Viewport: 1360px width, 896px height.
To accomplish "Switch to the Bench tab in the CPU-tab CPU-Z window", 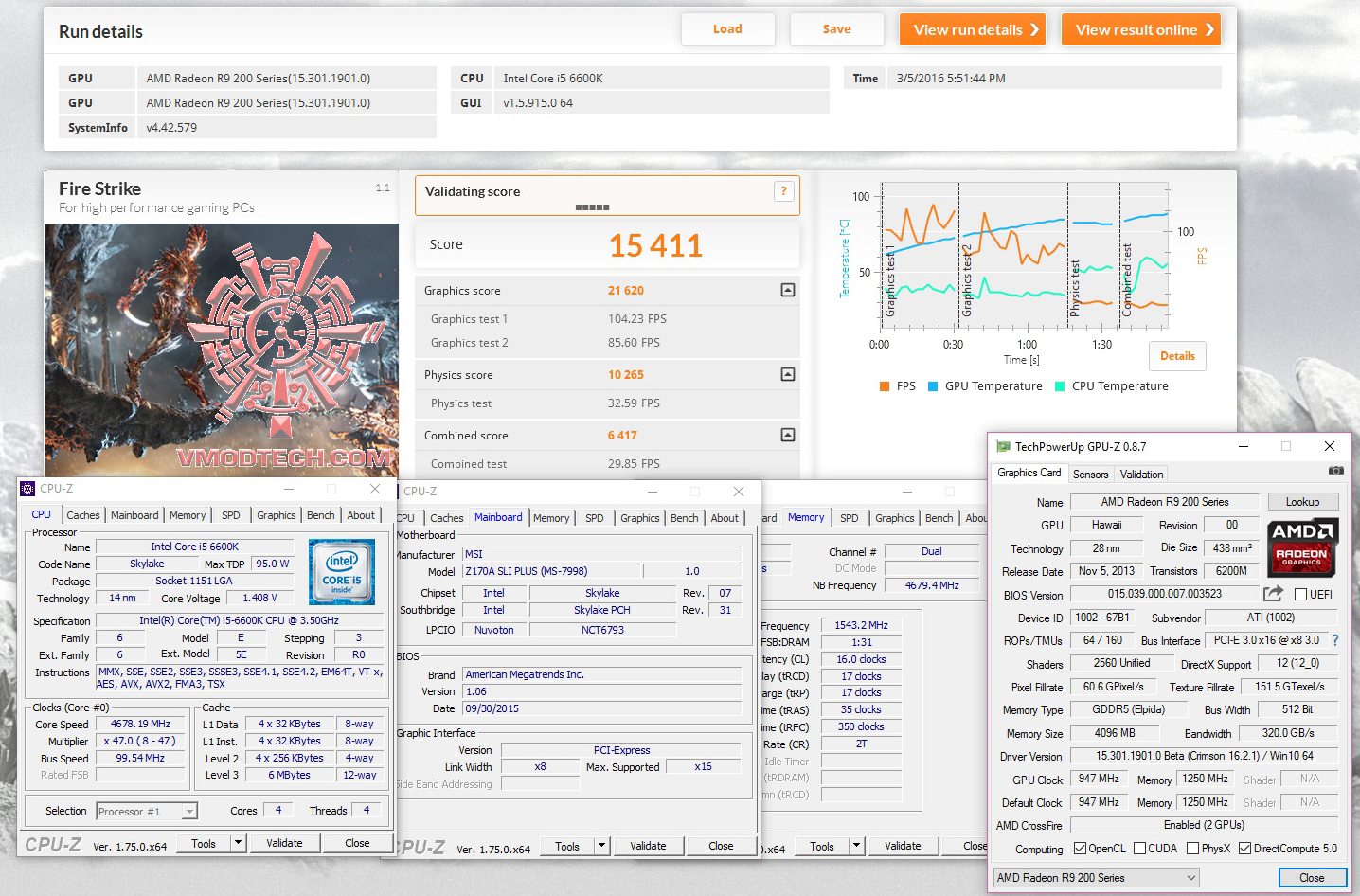I will 320,515.
